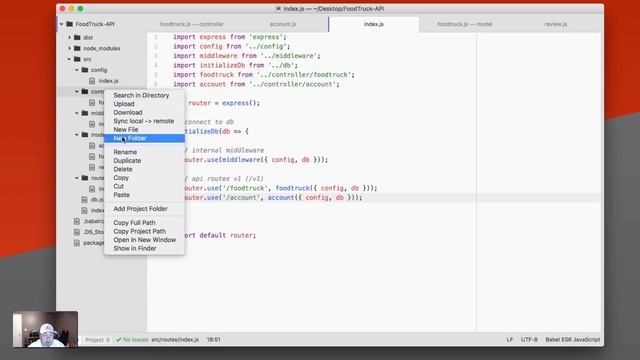Expand the node_modules folder arrow
Viewport: 640px width, 360px height.
coord(69,48)
